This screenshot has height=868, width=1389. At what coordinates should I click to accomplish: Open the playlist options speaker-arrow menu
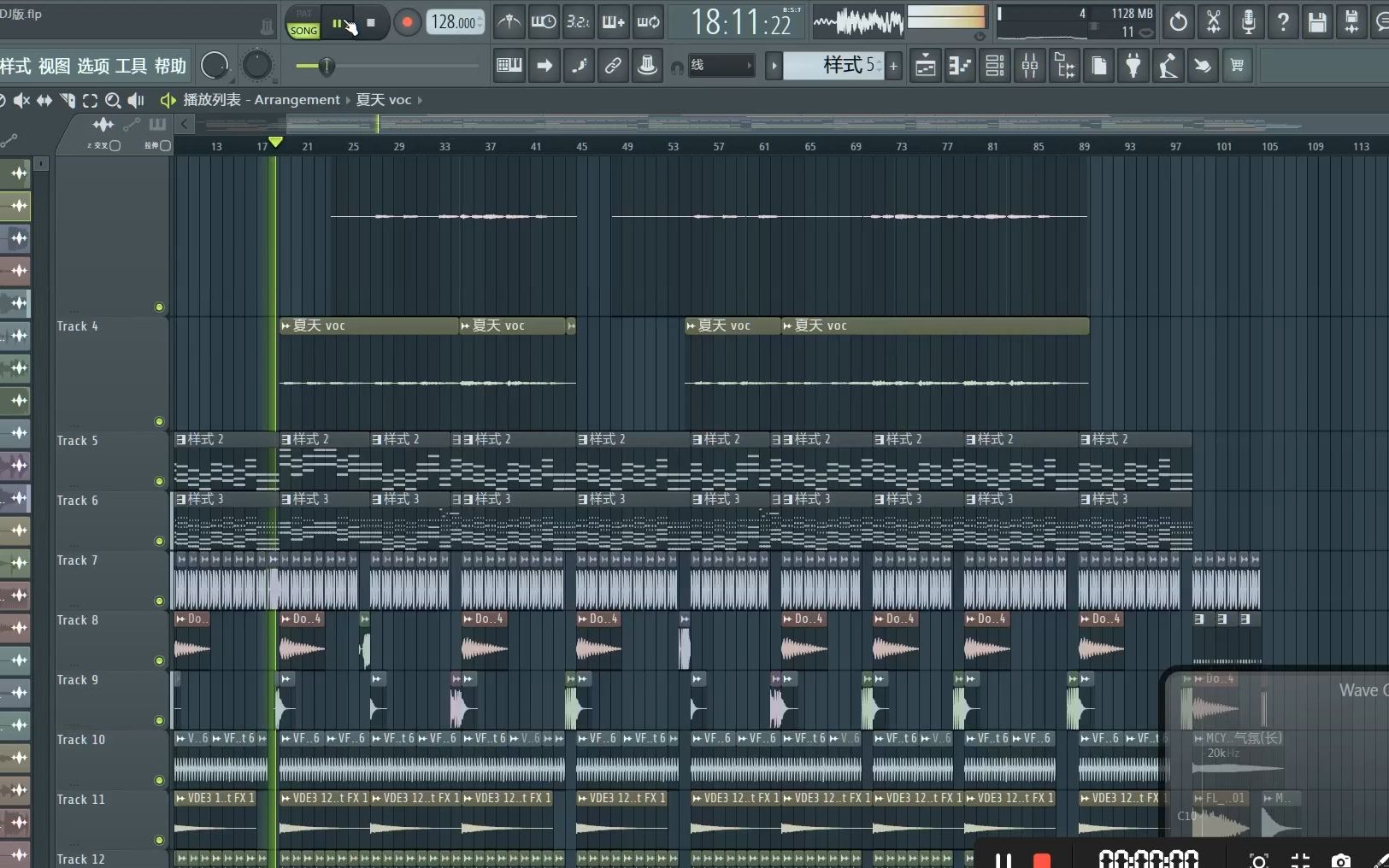click(x=168, y=100)
